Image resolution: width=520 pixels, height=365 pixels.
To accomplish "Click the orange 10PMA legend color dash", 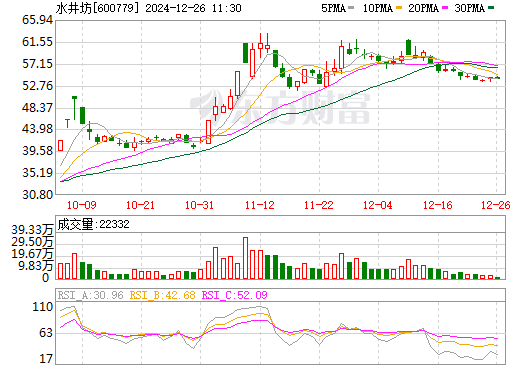I will (399, 8).
